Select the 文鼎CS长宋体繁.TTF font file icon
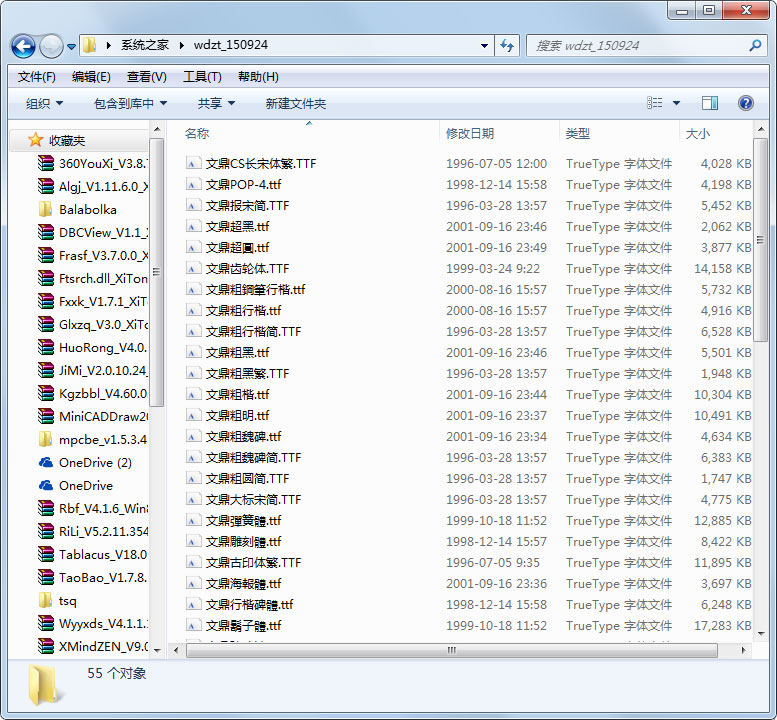This screenshot has width=777, height=720. pyautogui.click(x=193, y=163)
